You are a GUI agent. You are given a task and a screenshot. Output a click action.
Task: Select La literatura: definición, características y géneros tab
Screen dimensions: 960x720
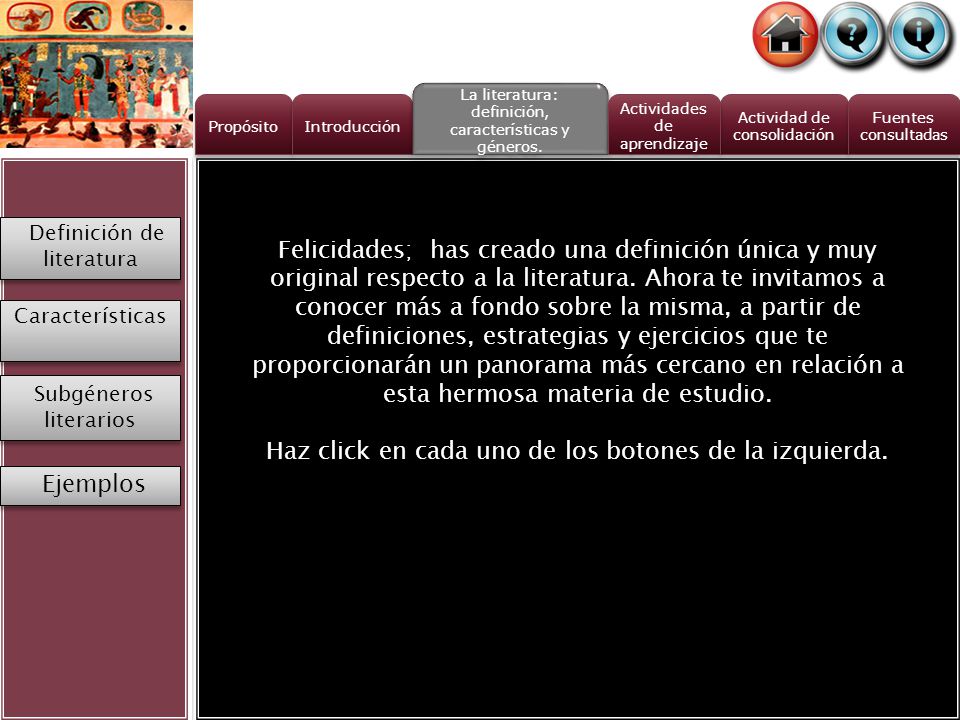point(510,119)
